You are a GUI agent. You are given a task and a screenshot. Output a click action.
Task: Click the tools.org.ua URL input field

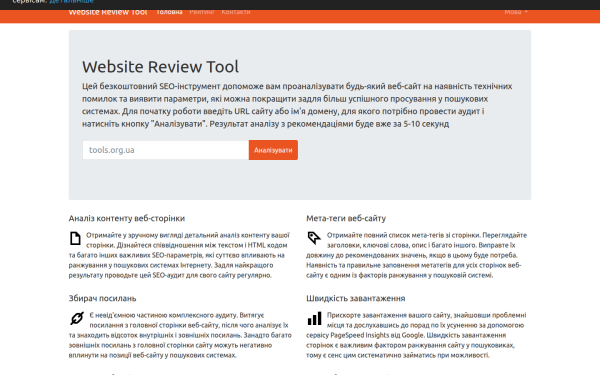click(x=166, y=150)
